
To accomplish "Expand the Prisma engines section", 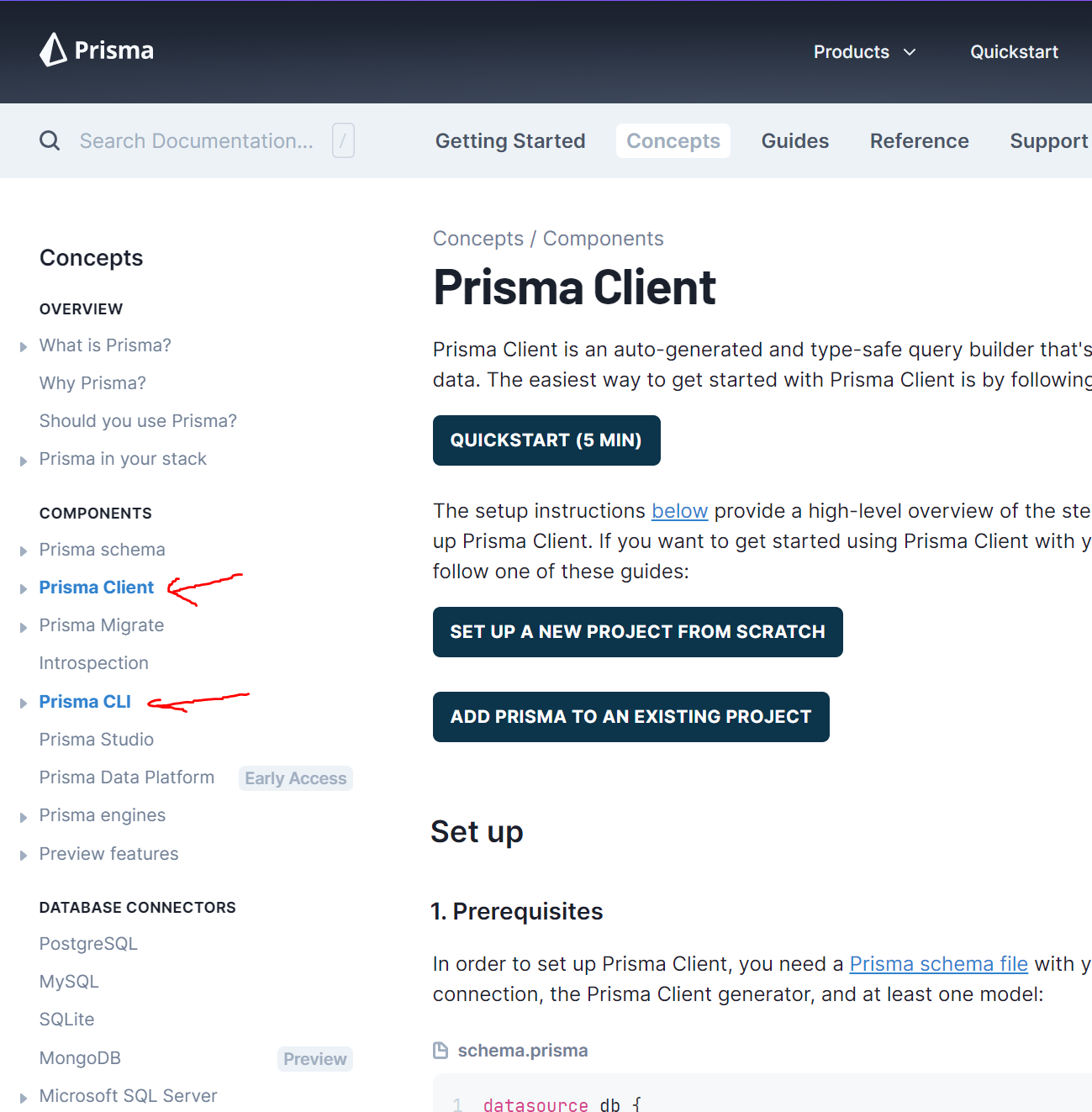I will (x=23, y=816).
